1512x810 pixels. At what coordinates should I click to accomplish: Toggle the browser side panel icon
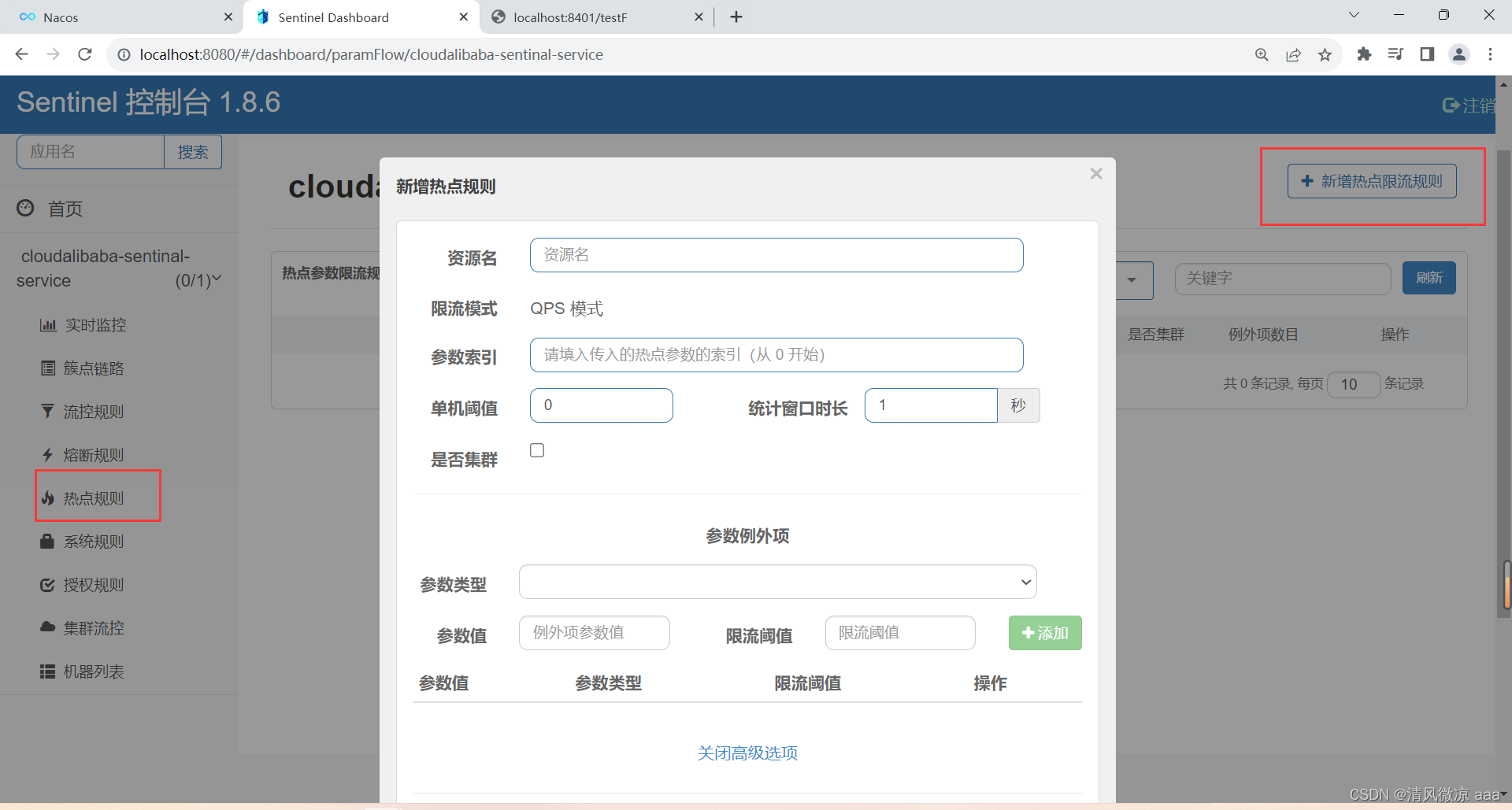click(1427, 54)
